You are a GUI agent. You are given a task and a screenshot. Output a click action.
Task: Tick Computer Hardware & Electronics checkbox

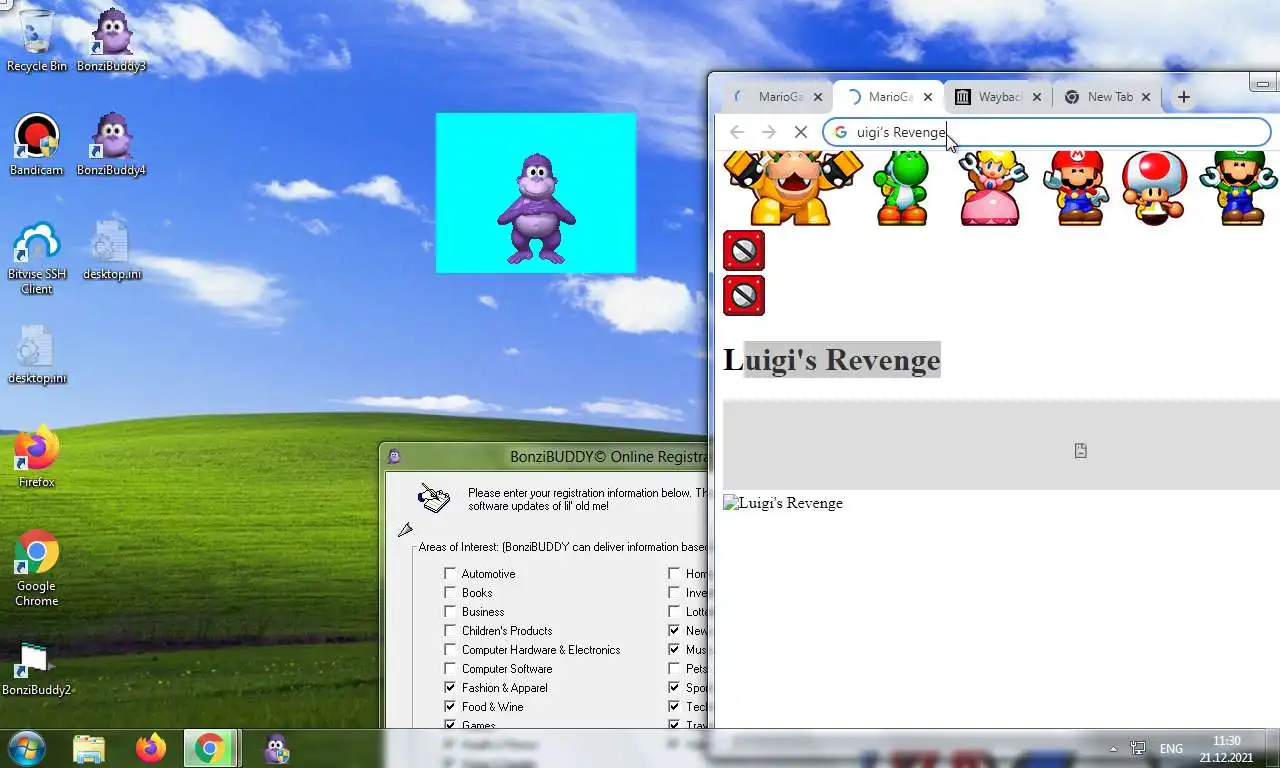pyautogui.click(x=450, y=650)
